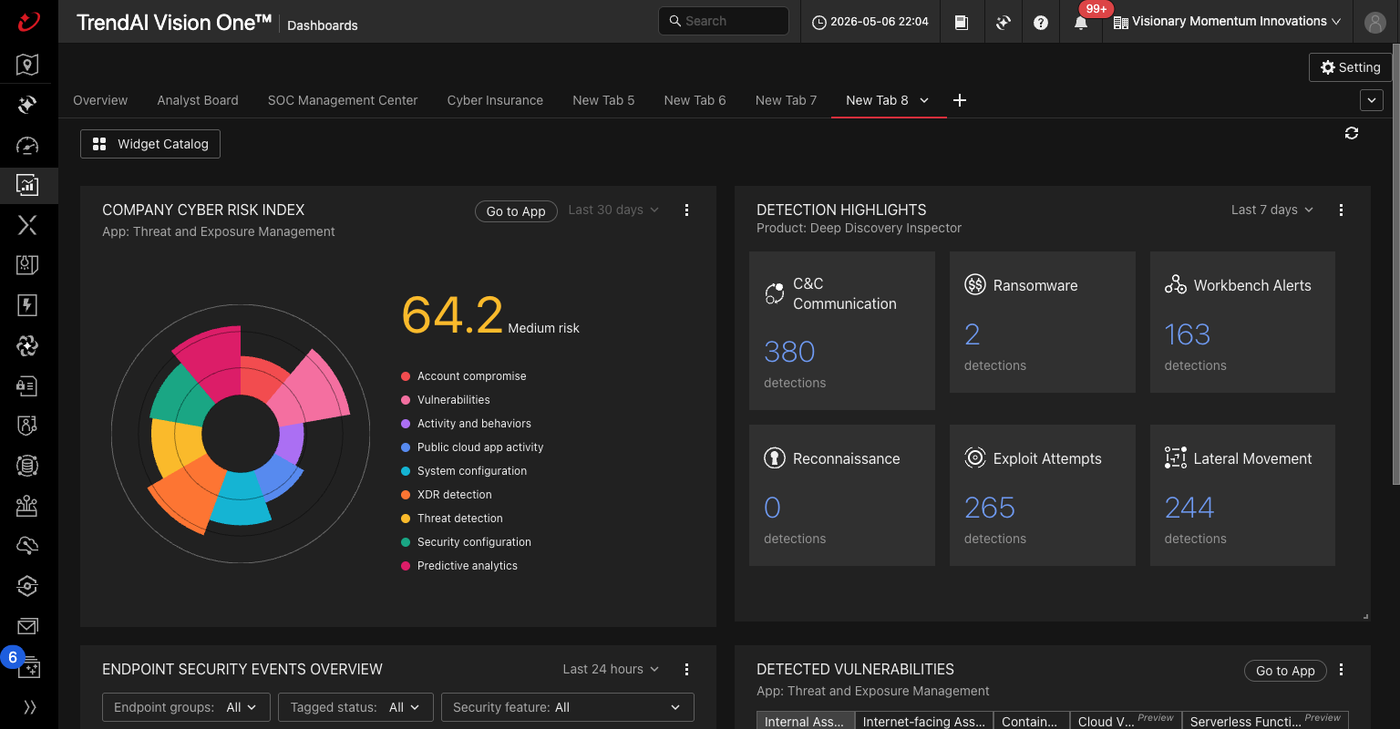1400x729 pixels.
Task: Open the Security feature filter dropdown
Action: (568, 707)
